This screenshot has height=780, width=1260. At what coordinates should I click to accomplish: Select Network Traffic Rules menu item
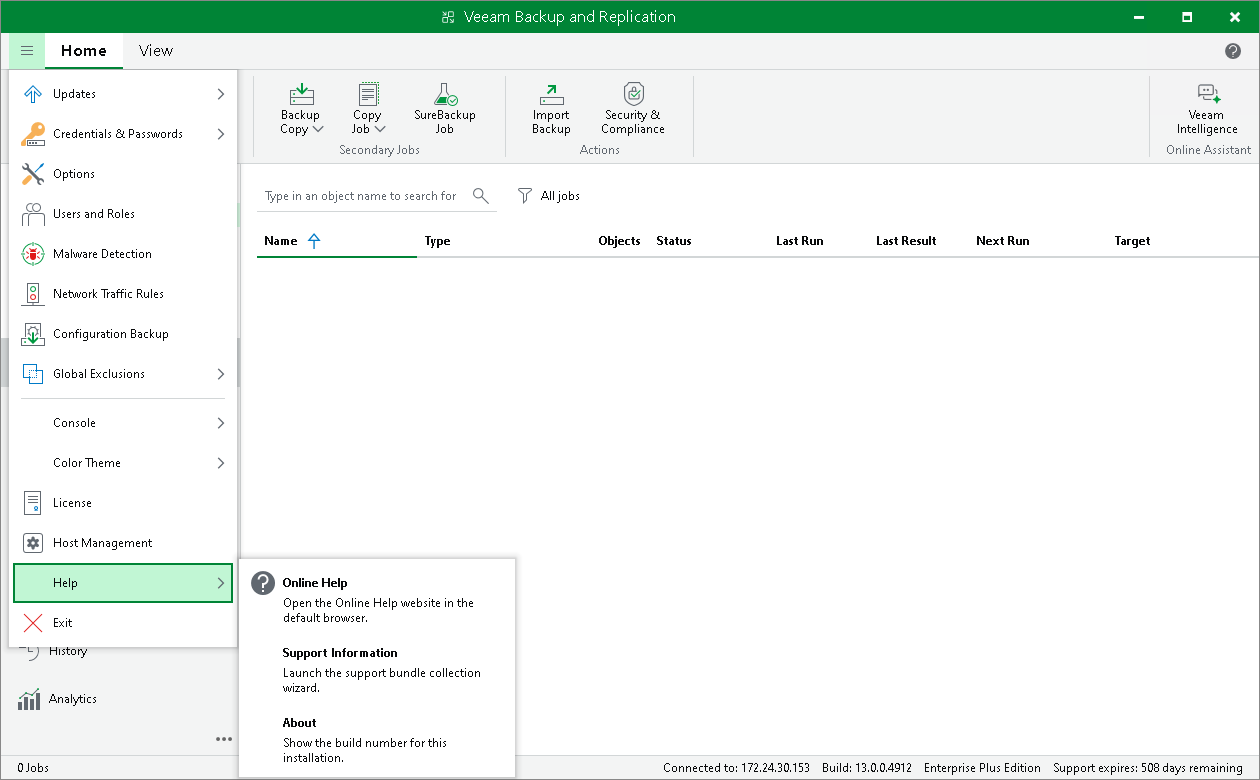click(x=123, y=294)
